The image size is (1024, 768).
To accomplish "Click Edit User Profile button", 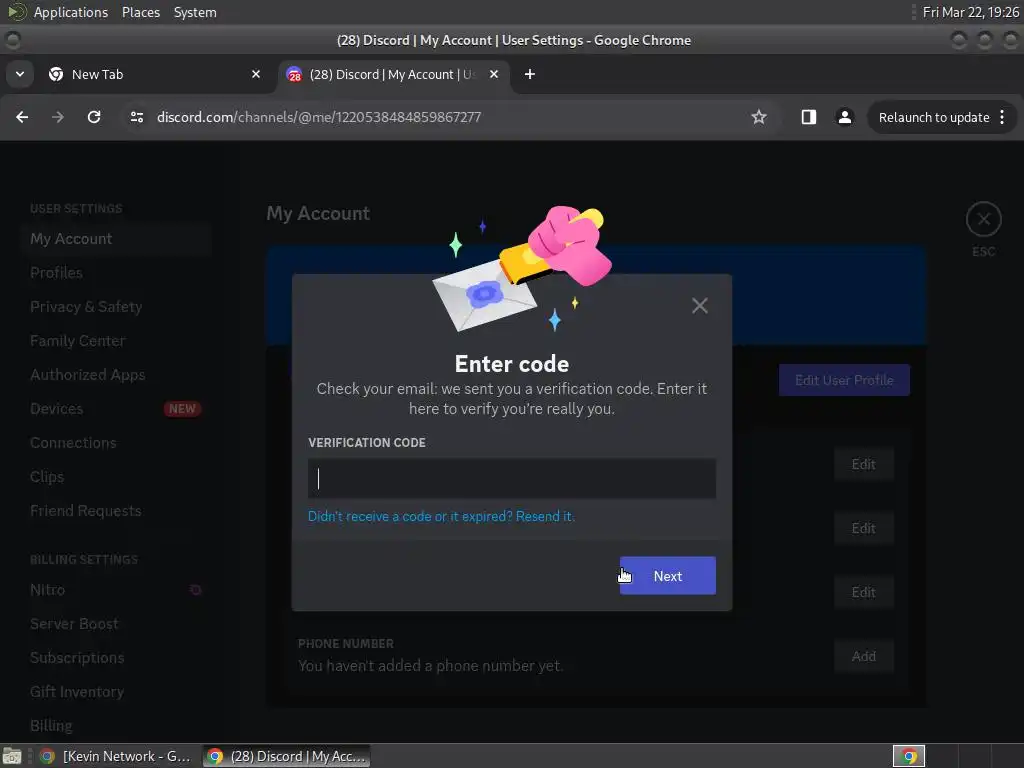I will pos(844,380).
